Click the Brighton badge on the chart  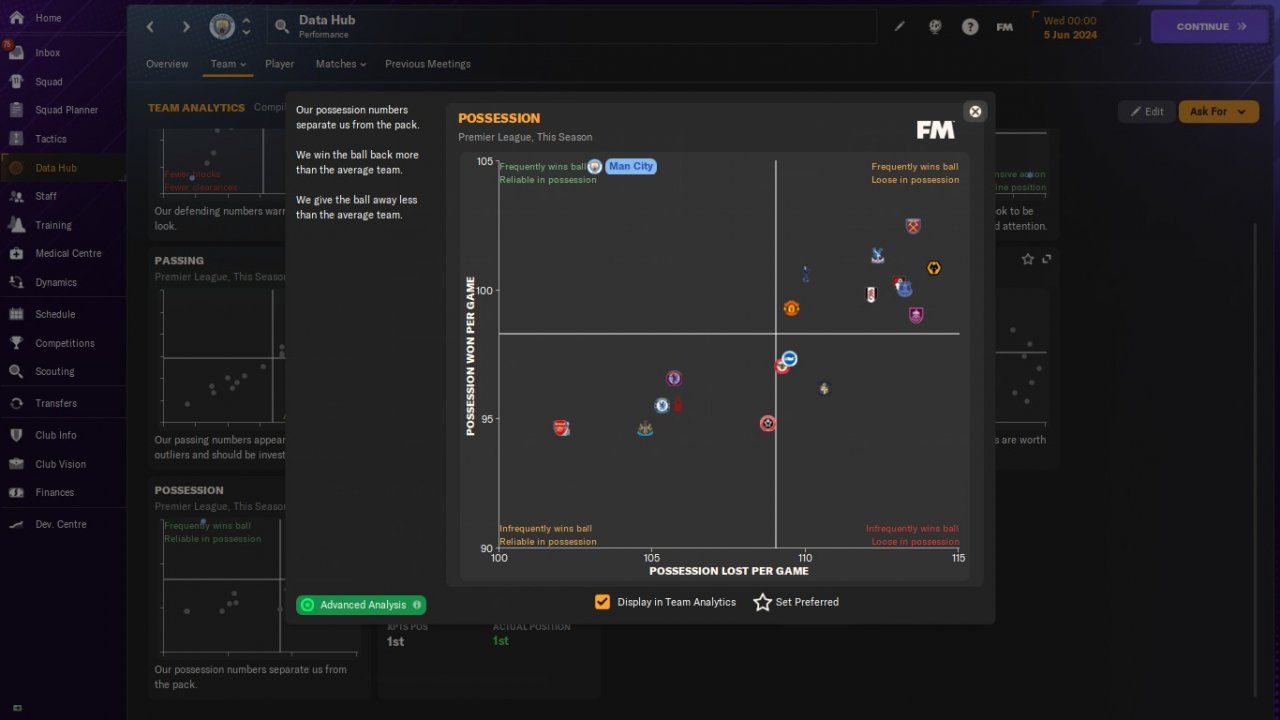(789, 358)
